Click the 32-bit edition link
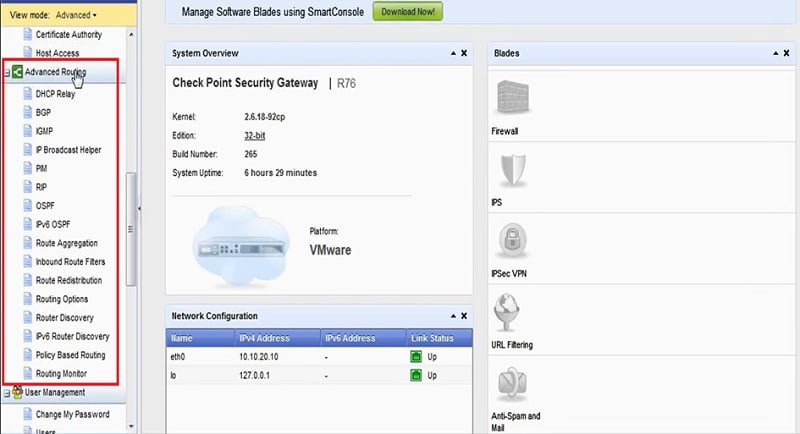 tap(255, 136)
